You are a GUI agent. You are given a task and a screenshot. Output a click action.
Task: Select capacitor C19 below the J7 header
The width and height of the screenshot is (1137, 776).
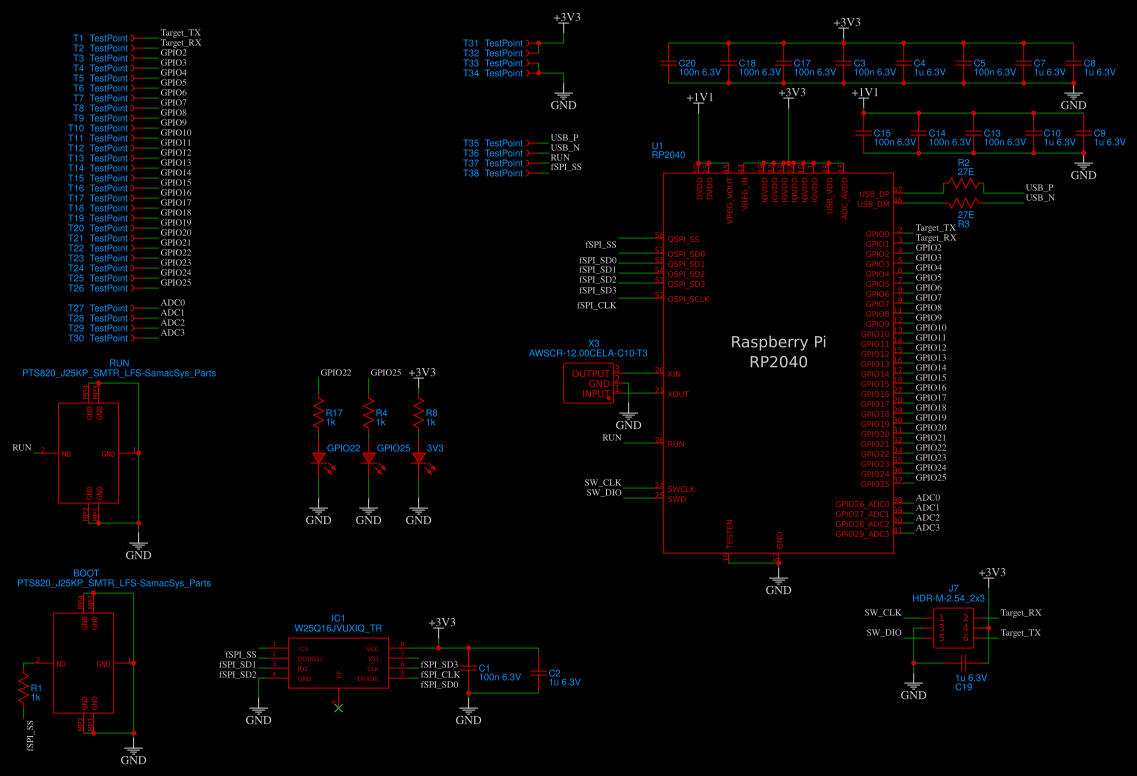964,662
